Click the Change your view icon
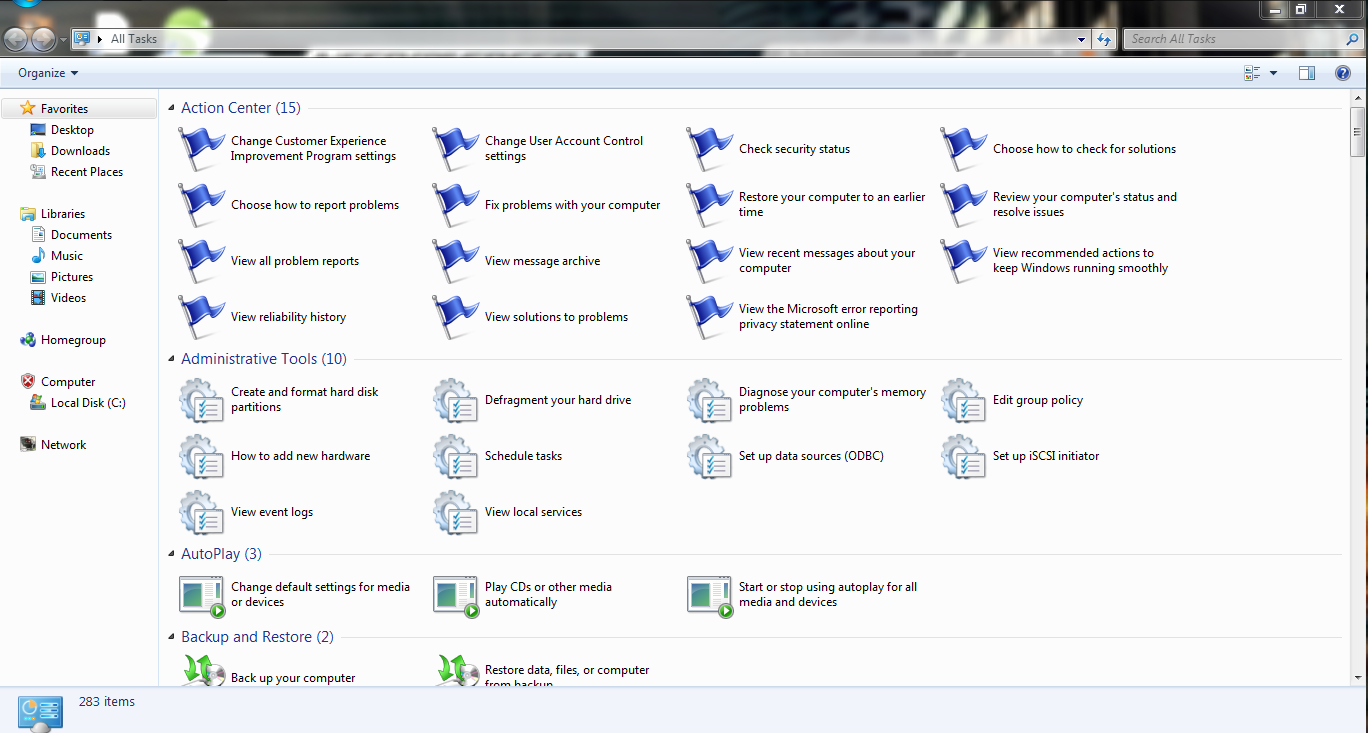The height and width of the screenshot is (733, 1368). coord(1252,73)
